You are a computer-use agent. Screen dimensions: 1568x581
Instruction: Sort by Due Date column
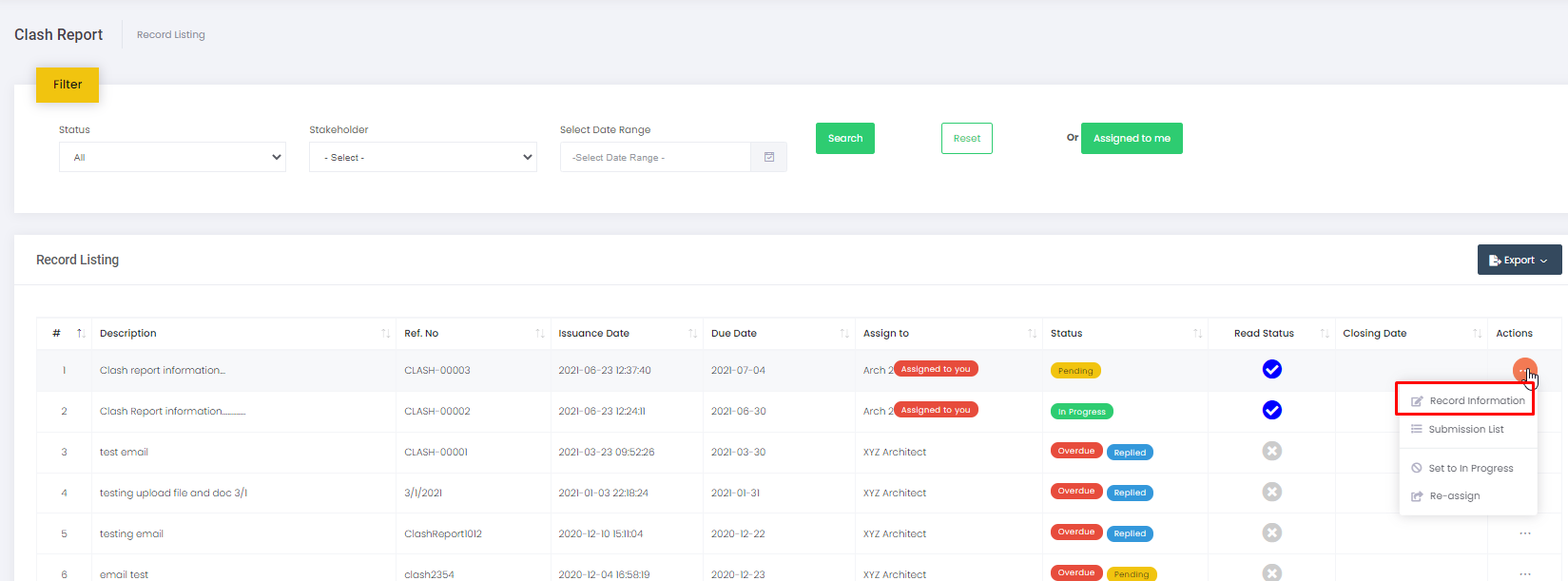point(843,334)
